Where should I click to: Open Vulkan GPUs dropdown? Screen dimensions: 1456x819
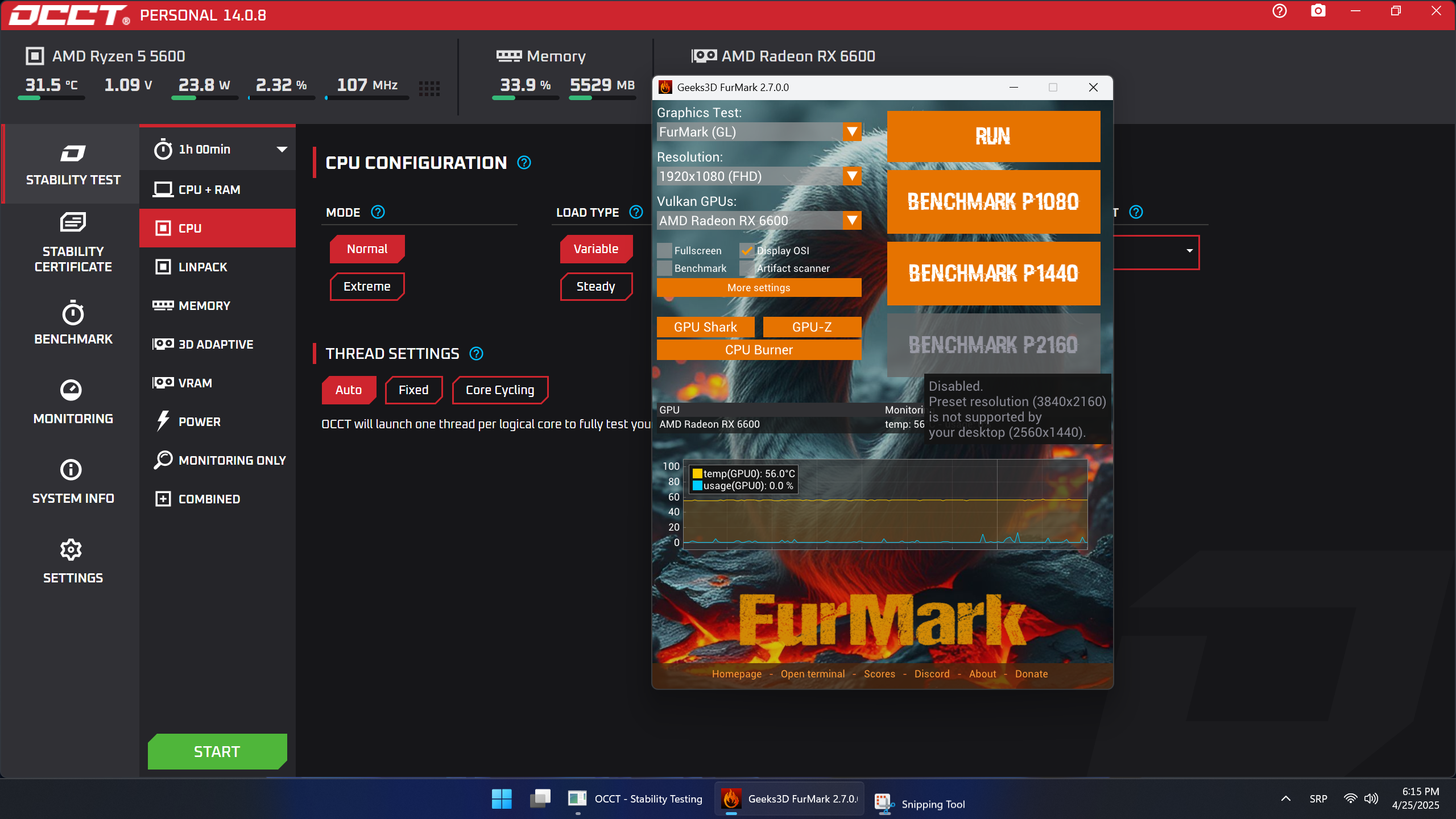[x=759, y=221]
